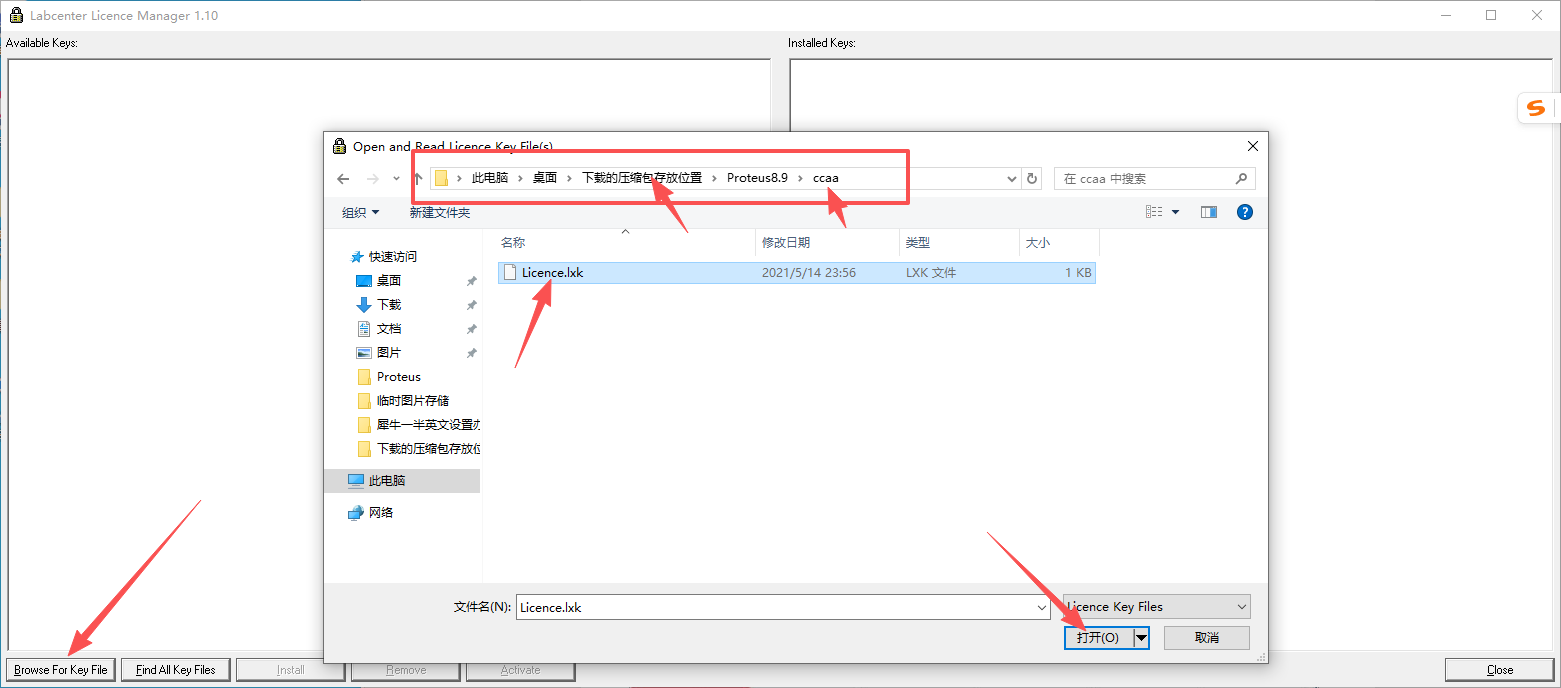
Task: Select the Licence.lxk file
Action: coord(796,272)
